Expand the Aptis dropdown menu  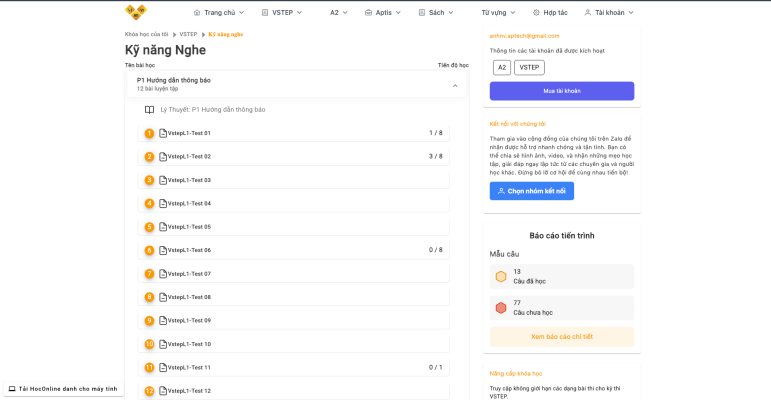pyautogui.click(x=383, y=12)
